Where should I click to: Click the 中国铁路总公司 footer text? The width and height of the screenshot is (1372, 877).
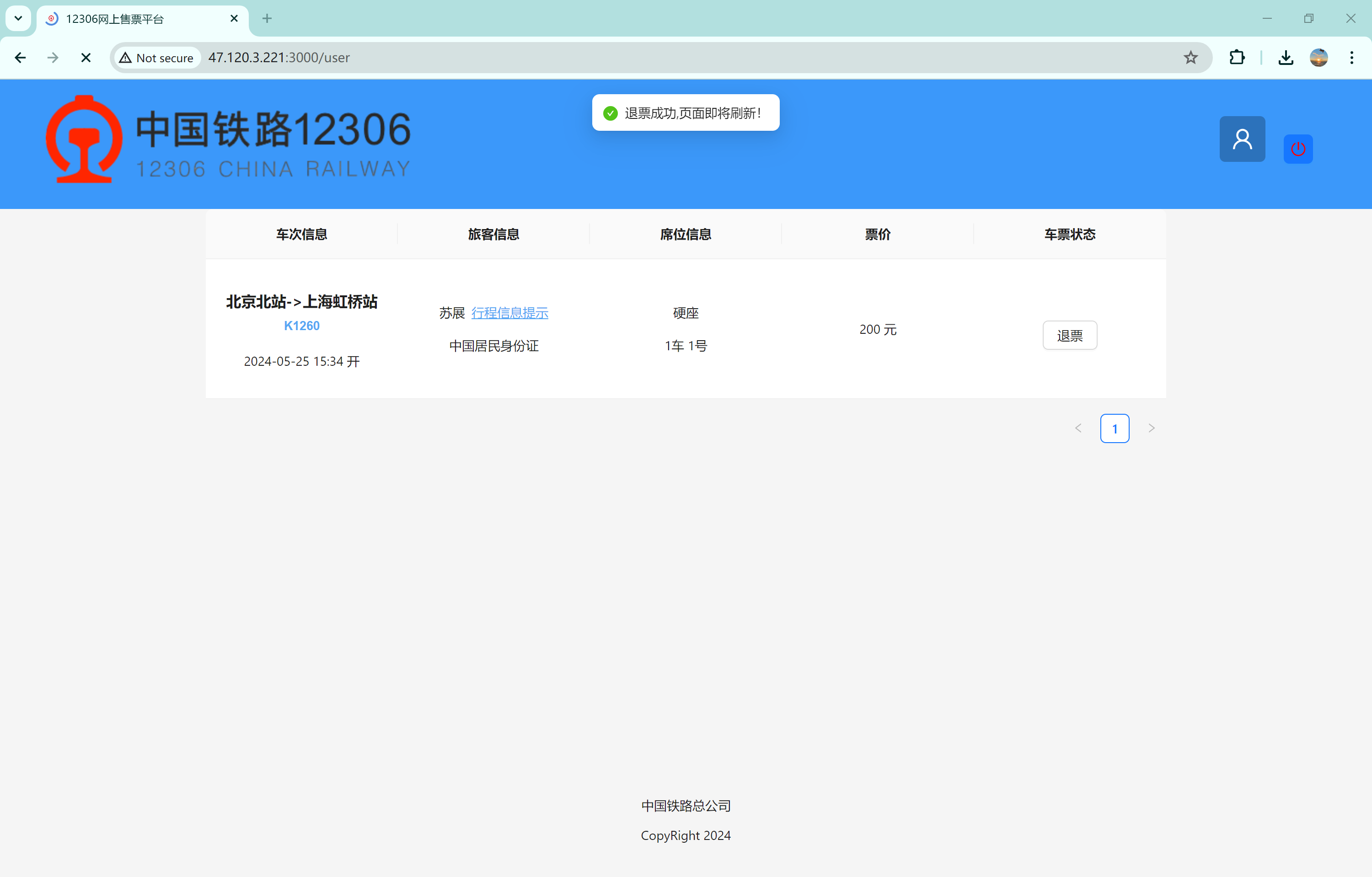coord(686,806)
